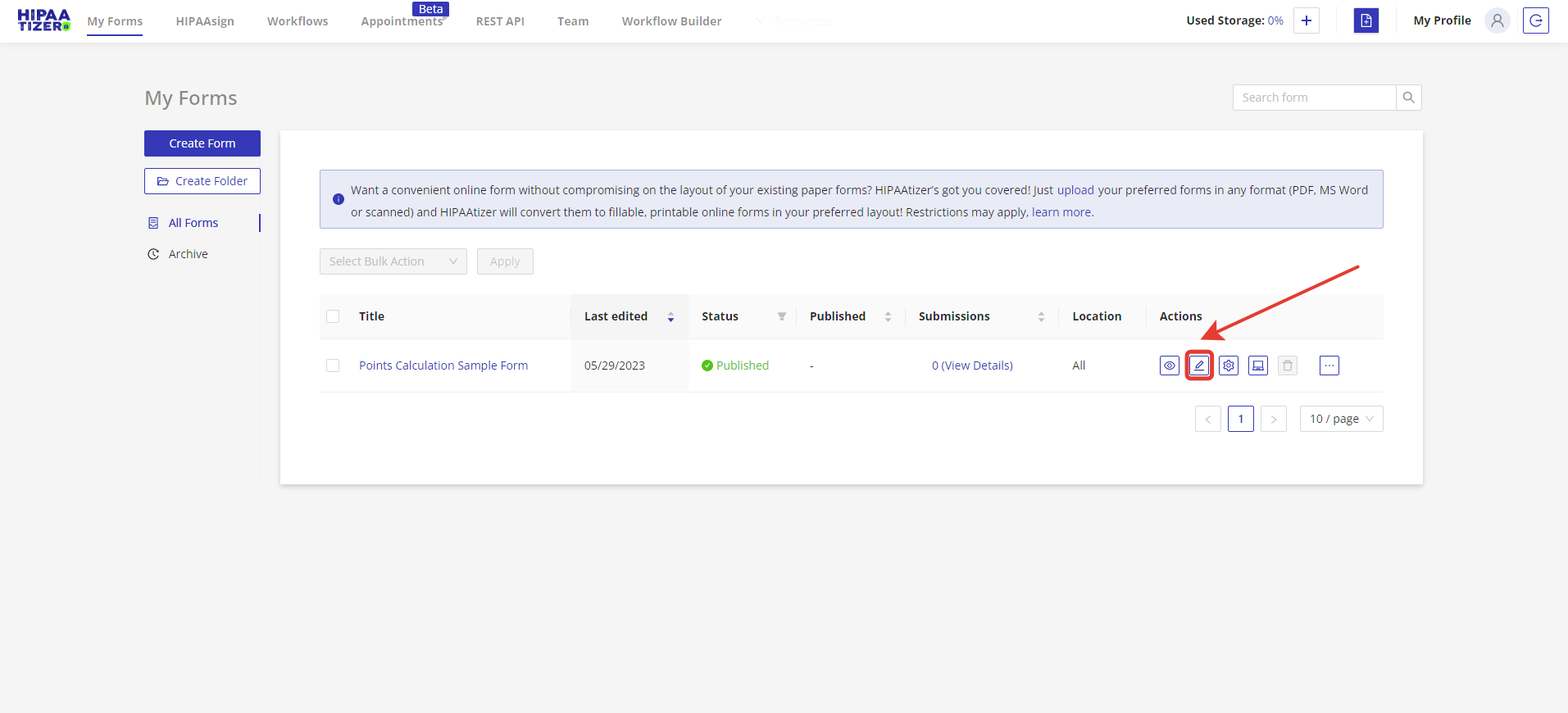Open the 0 (View Details) submissions link

click(972, 366)
